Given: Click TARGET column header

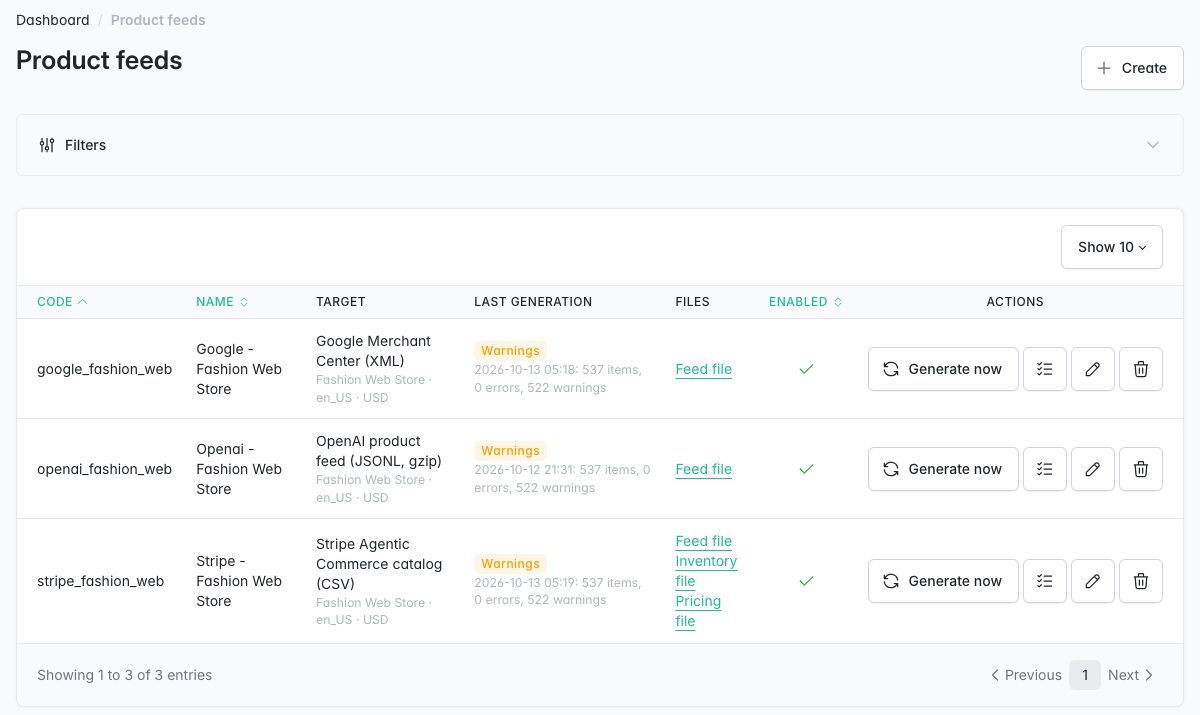Looking at the screenshot, I should (341, 302).
